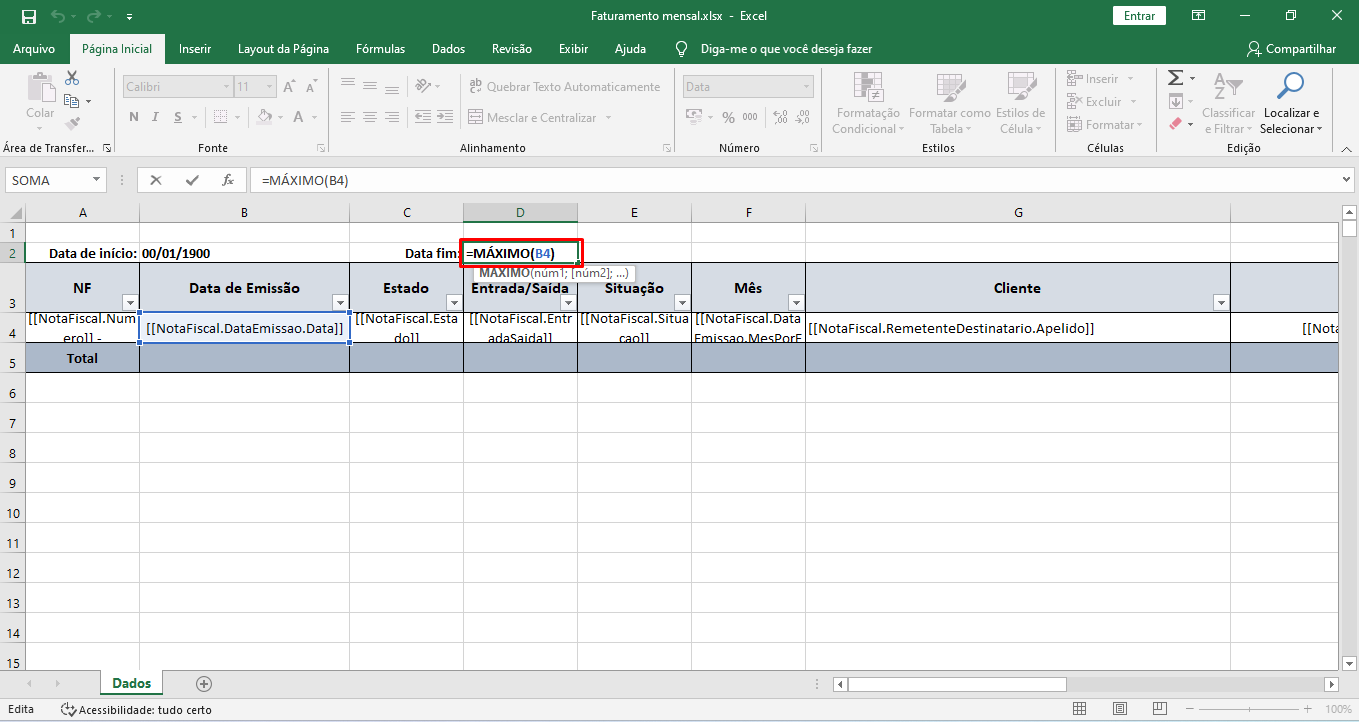Click the Compartilhar share button

coord(1291,49)
